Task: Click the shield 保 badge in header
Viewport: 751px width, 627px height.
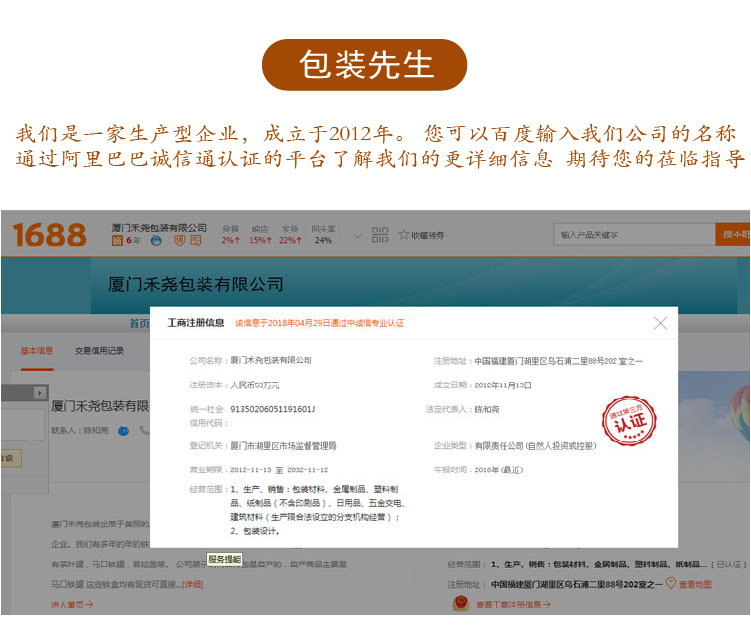Action: pos(180,241)
